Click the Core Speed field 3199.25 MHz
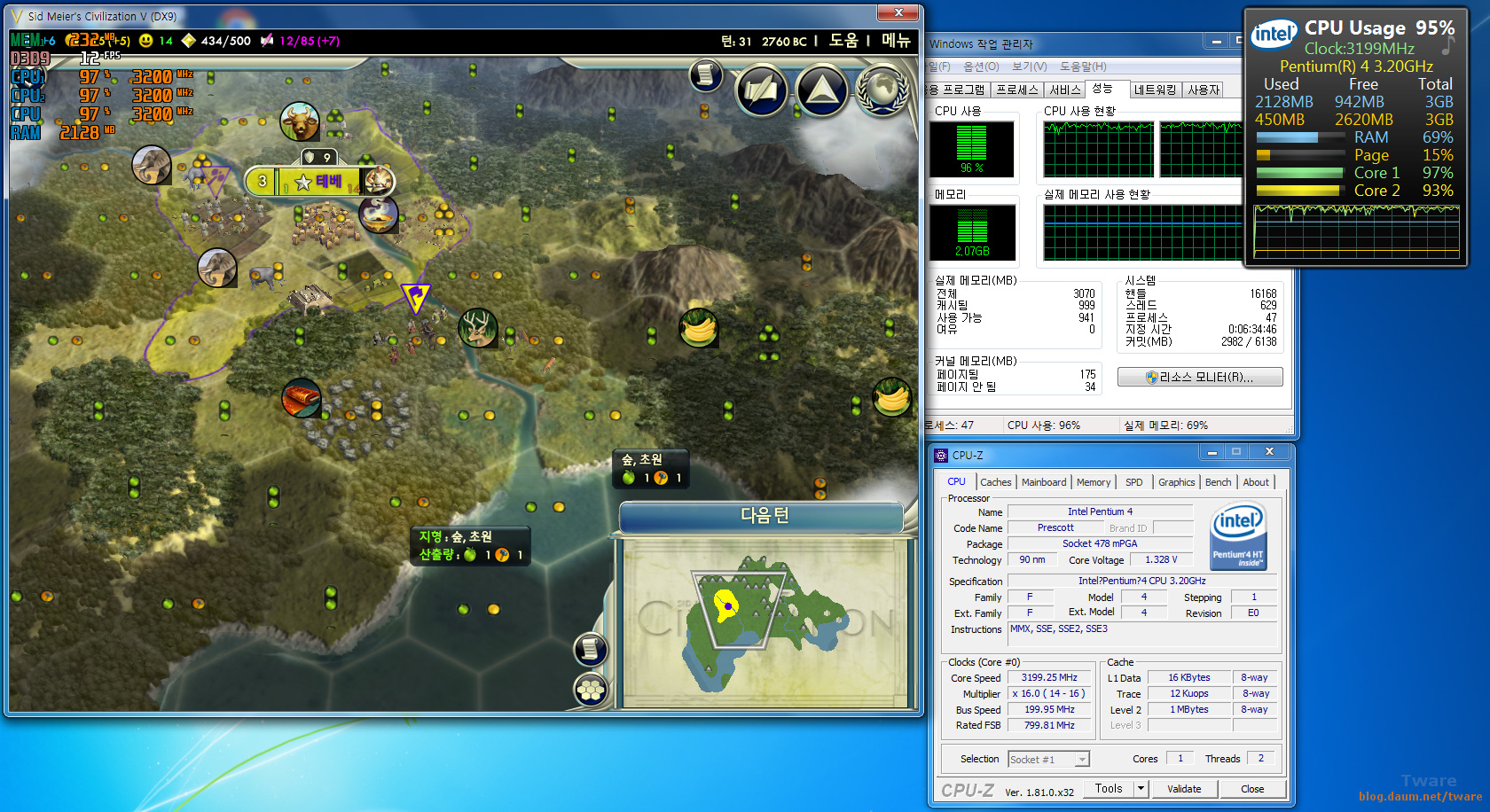The image size is (1490, 812). coord(1049,677)
